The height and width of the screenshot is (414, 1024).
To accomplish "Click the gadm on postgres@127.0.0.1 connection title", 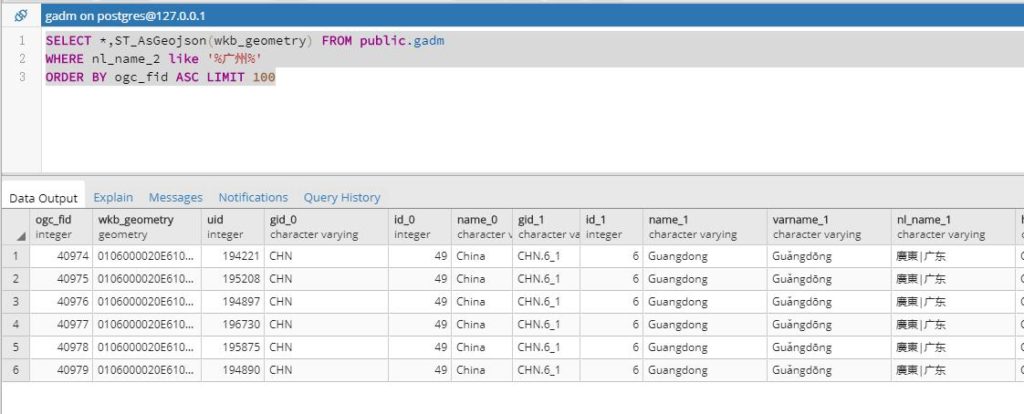I will pos(125,16).
